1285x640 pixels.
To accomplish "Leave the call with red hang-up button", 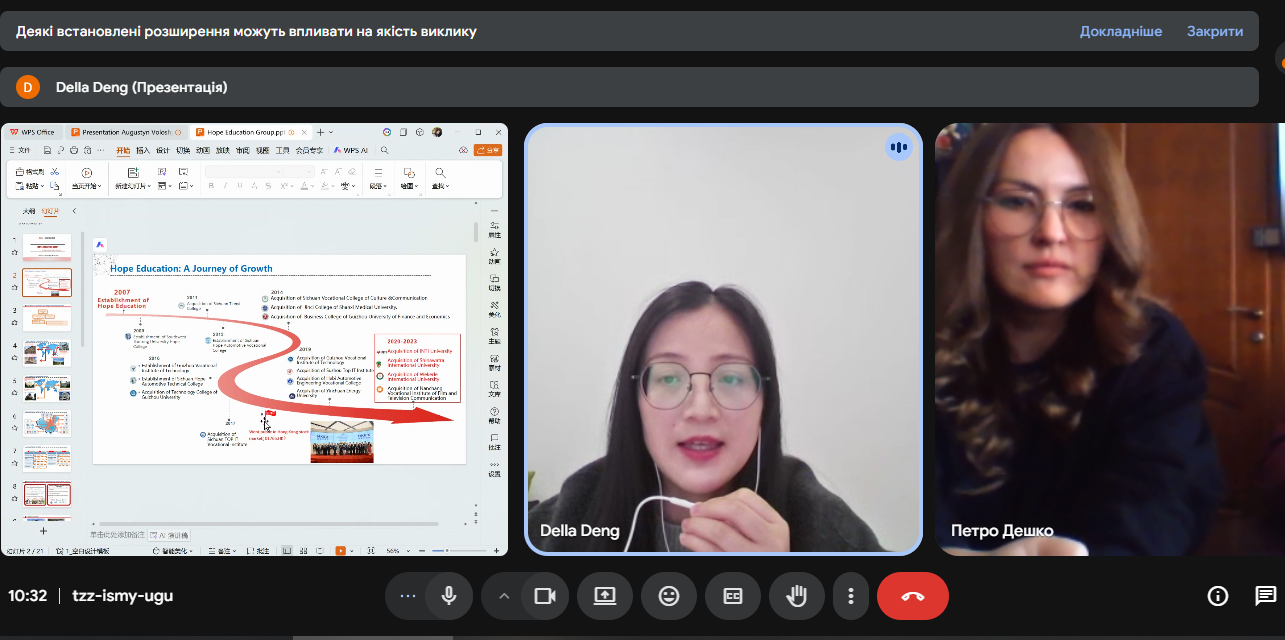I will pos(913,596).
